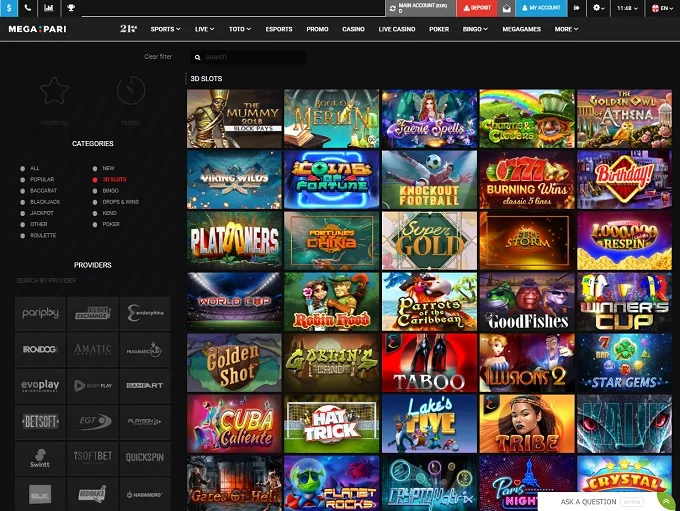Open The Mummy 2018 game
The width and height of the screenshot is (680, 511).
(234, 119)
